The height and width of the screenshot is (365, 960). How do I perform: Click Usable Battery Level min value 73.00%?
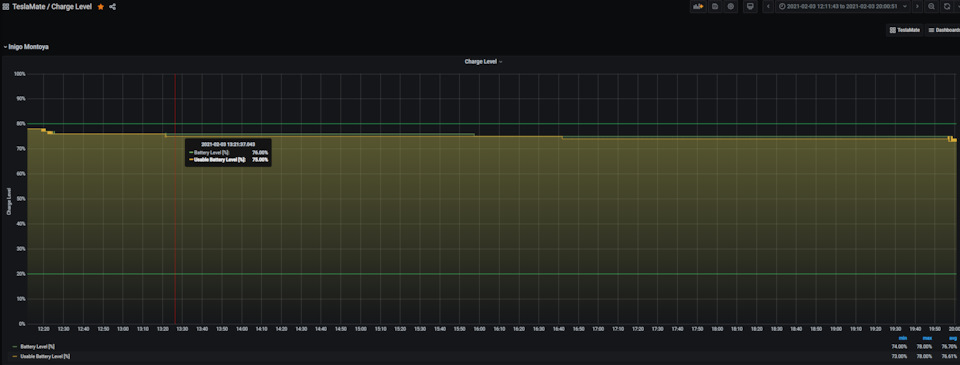click(x=899, y=356)
